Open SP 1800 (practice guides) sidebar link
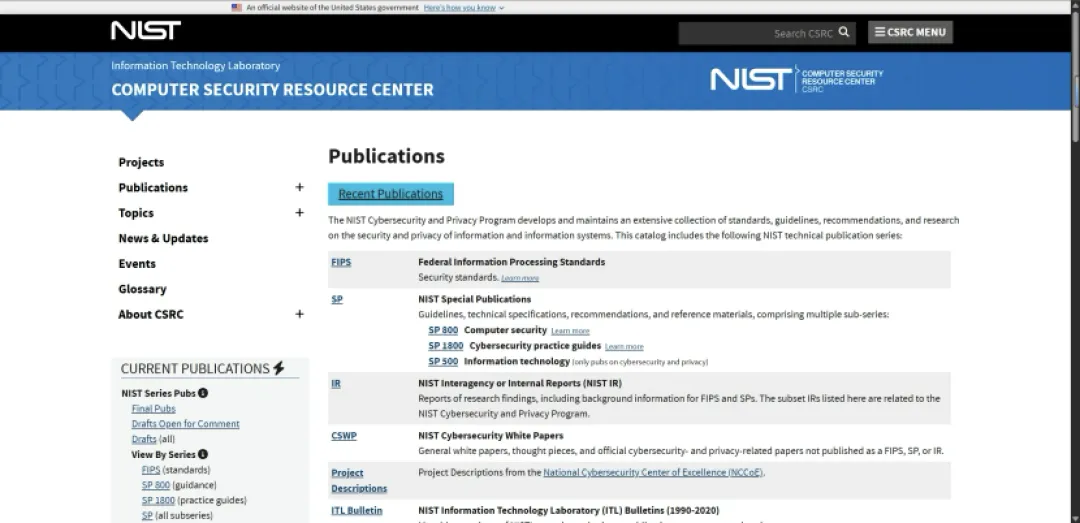The width and height of the screenshot is (1080, 523). point(158,500)
